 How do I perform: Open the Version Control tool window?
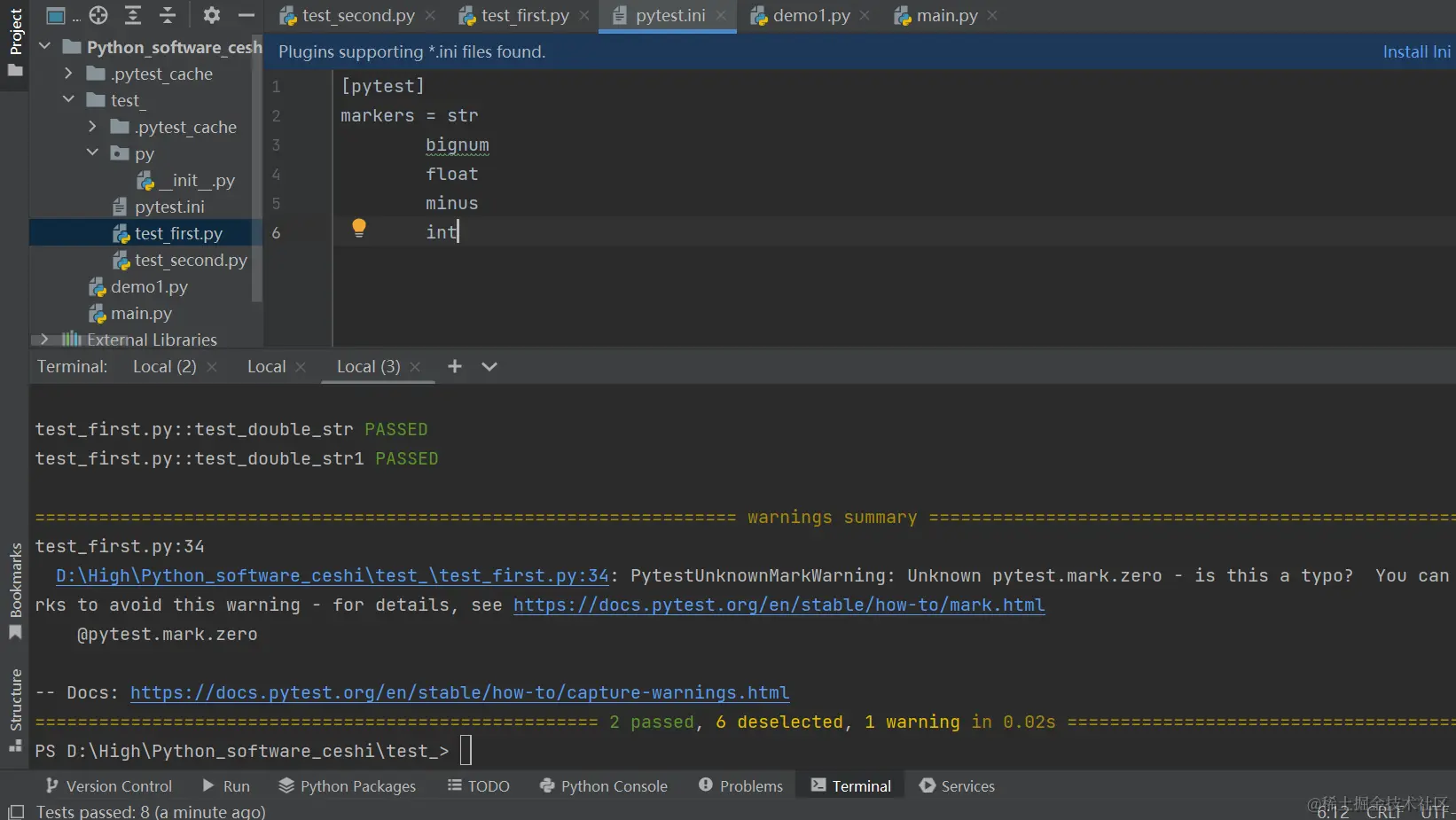coord(109,786)
